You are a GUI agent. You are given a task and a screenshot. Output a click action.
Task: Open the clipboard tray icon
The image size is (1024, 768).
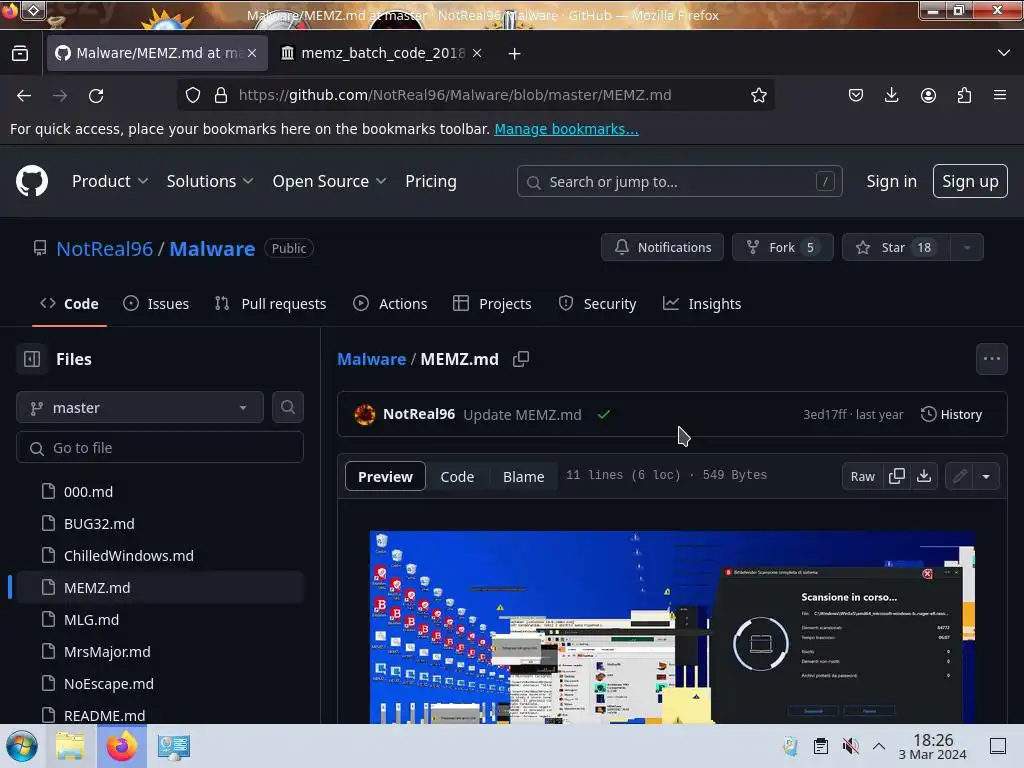click(821, 746)
